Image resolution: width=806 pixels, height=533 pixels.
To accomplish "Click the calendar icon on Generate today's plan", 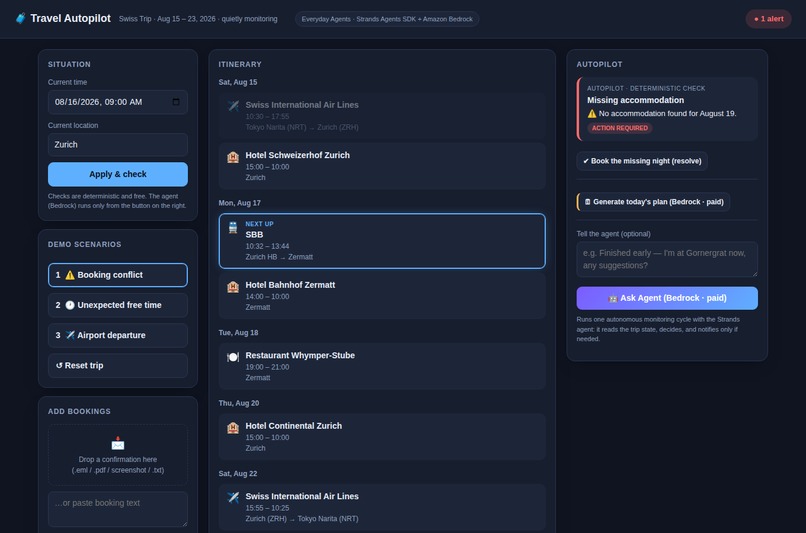I will [588, 202].
